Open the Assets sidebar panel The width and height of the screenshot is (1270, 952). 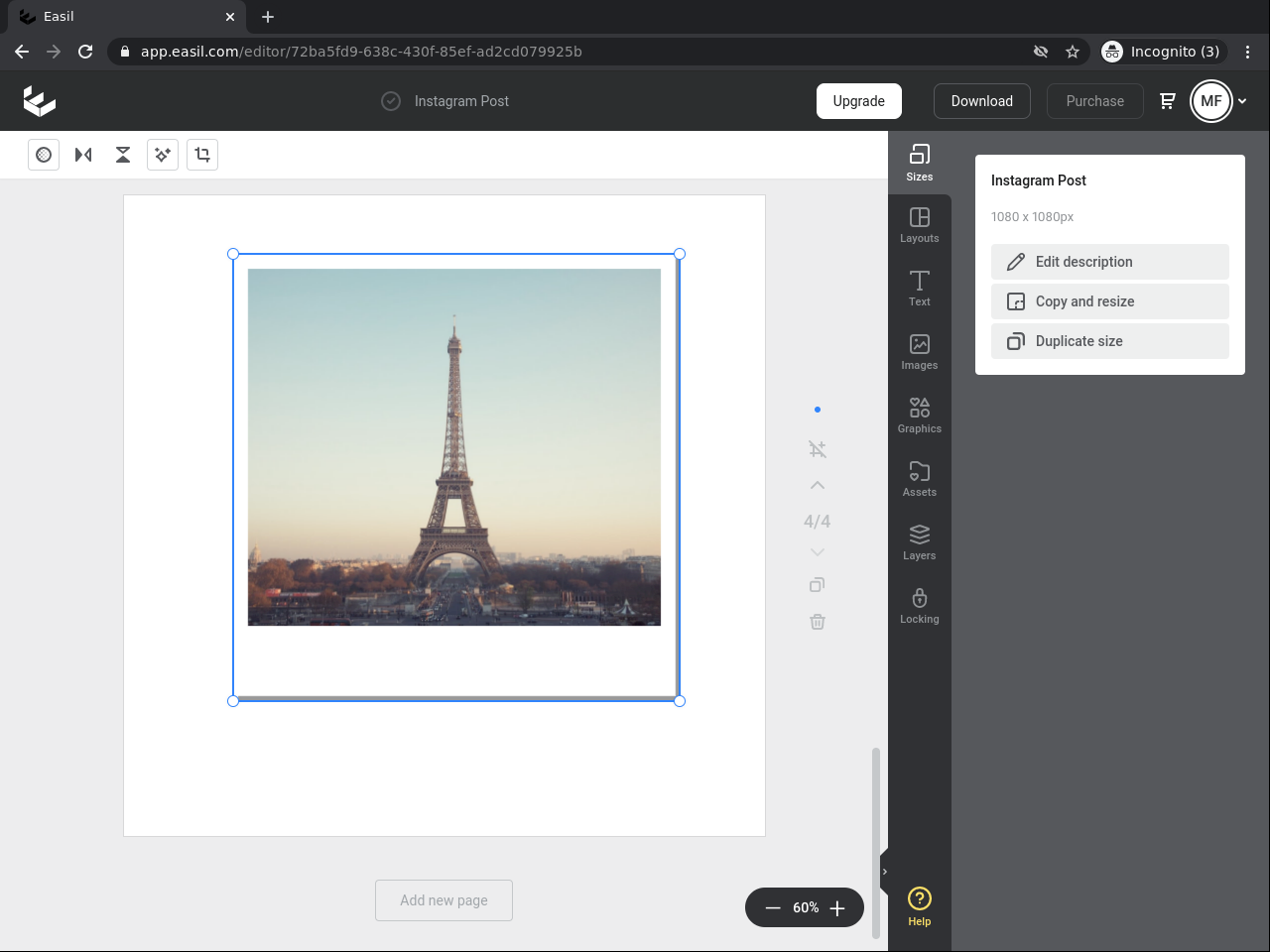coord(920,479)
